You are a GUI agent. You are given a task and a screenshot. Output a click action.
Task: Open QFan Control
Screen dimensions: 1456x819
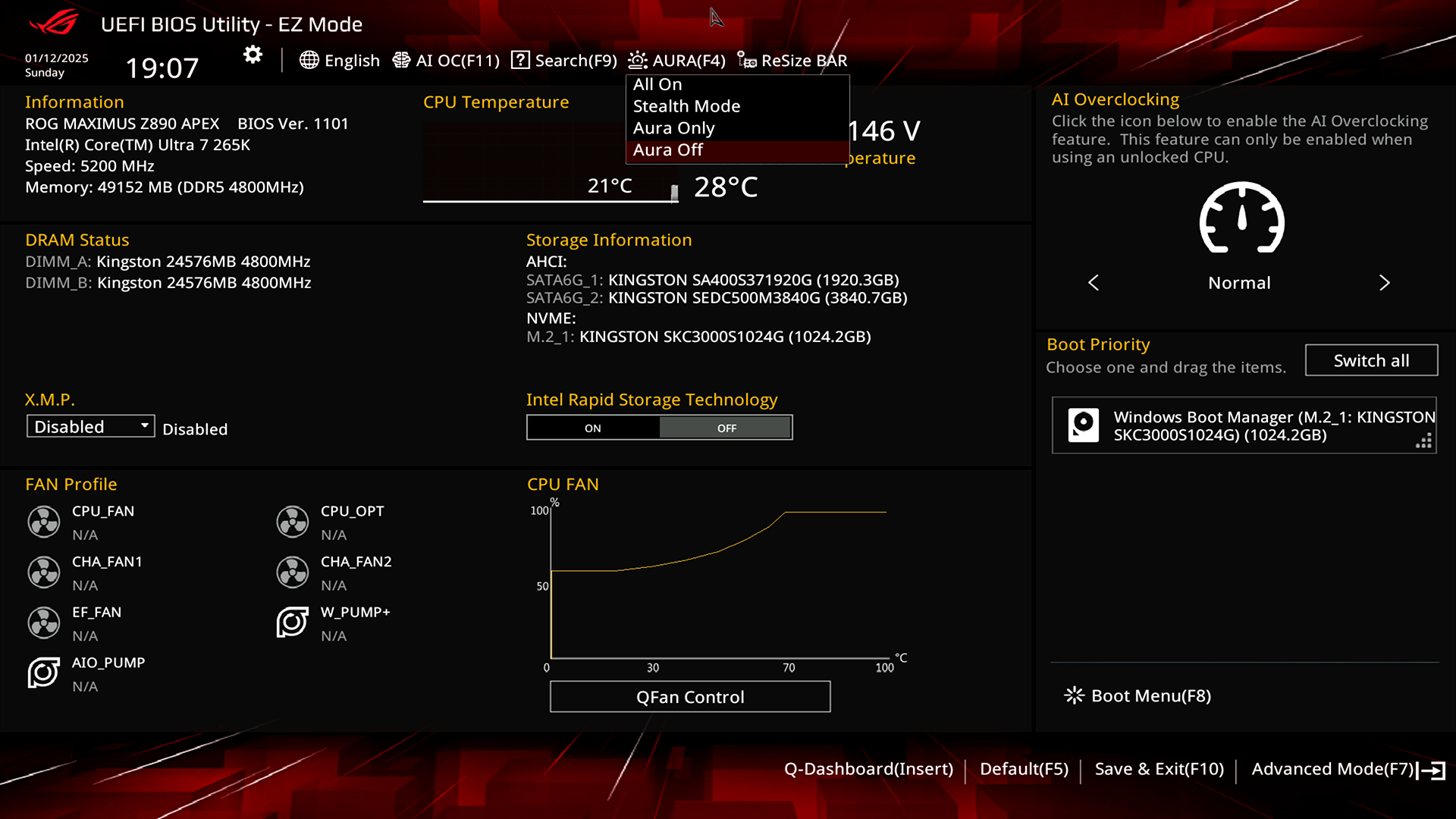690,697
